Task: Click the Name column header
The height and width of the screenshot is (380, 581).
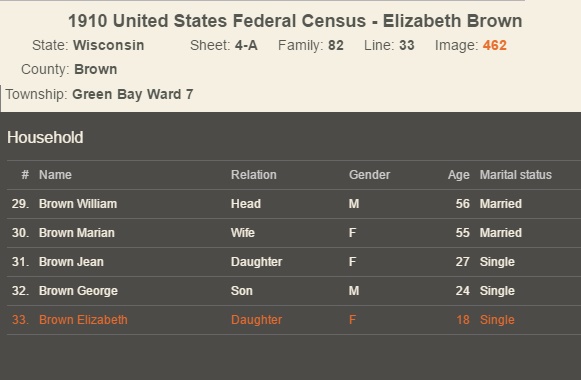Action: (x=55, y=175)
